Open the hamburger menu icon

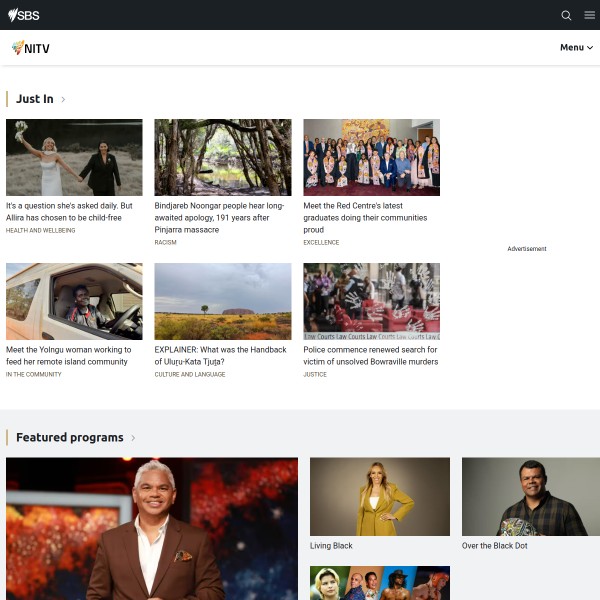click(589, 15)
